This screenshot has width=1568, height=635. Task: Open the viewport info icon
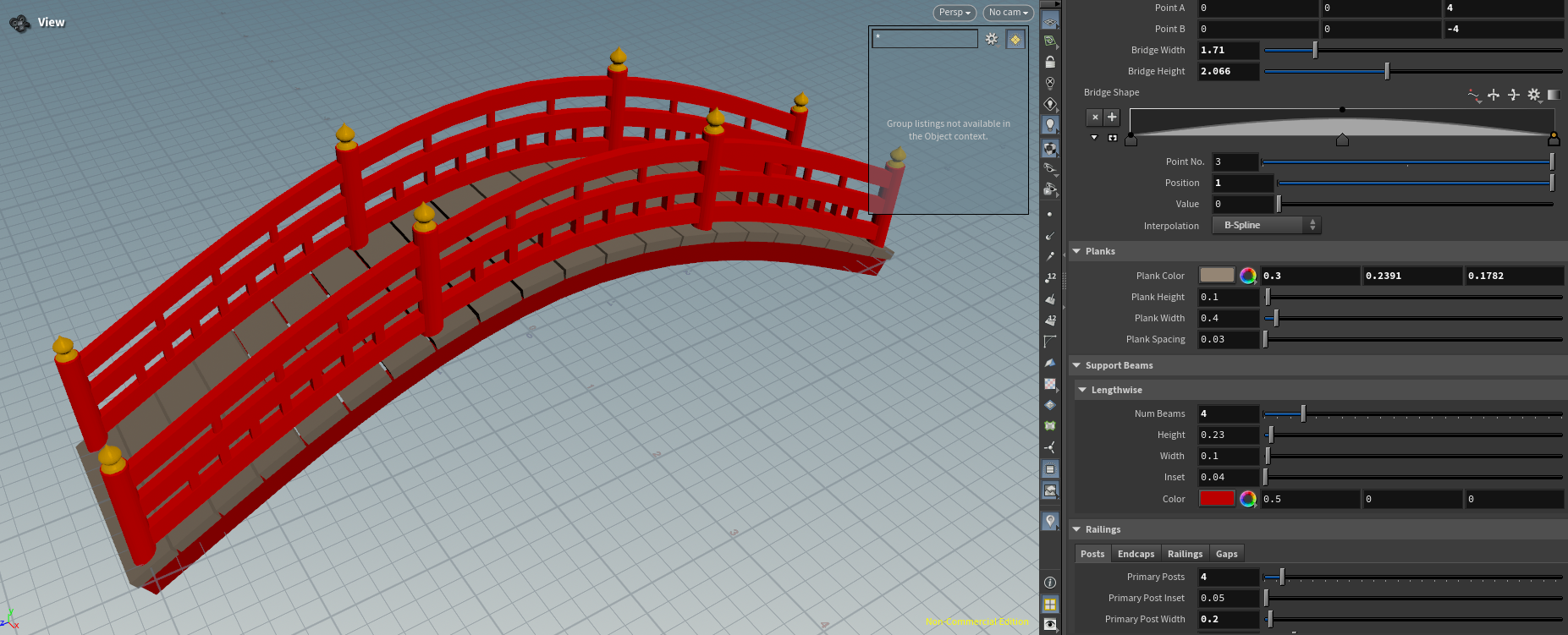click(1050, 583)
